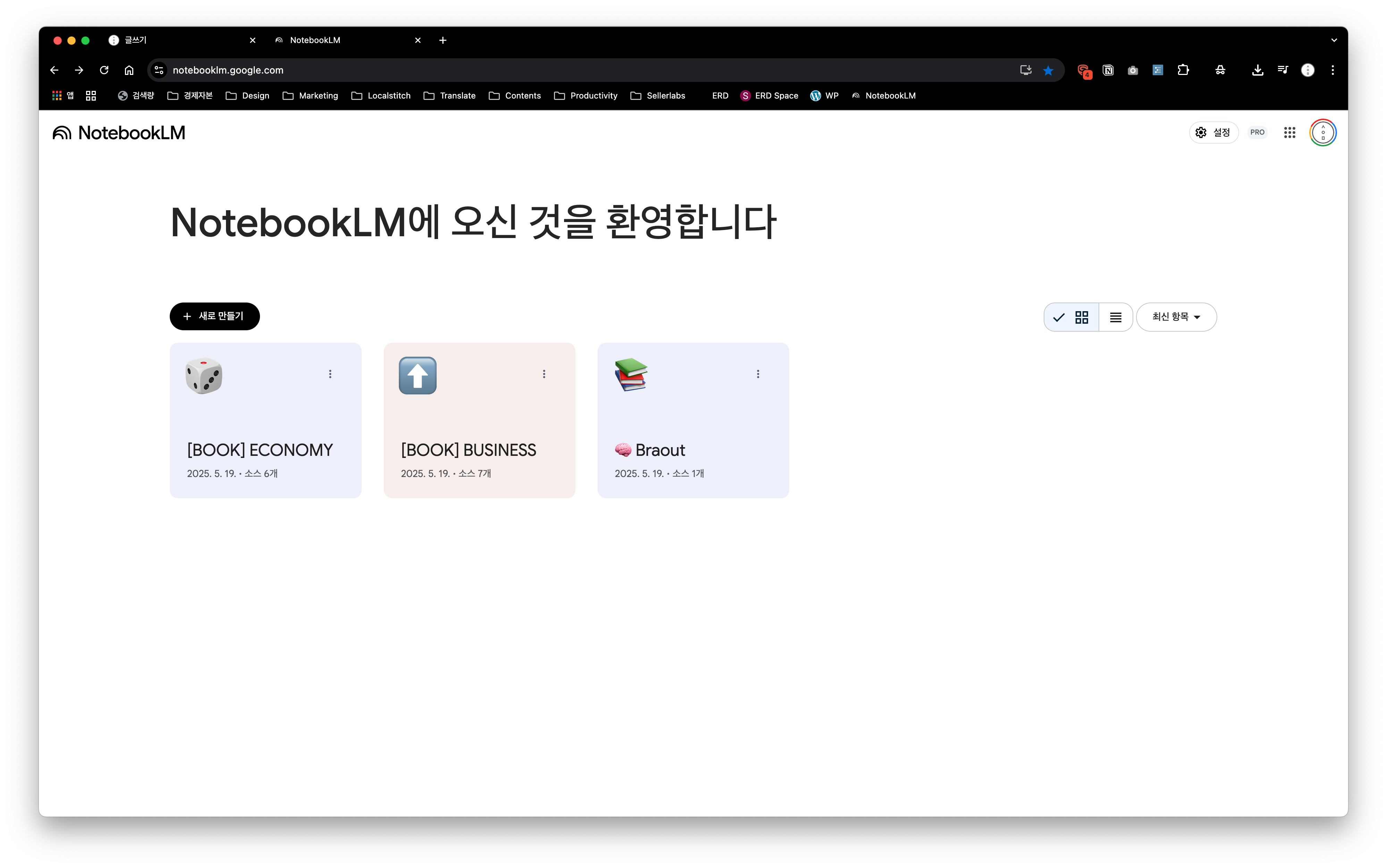Open the 설정 settings button

pos(1213,133)
